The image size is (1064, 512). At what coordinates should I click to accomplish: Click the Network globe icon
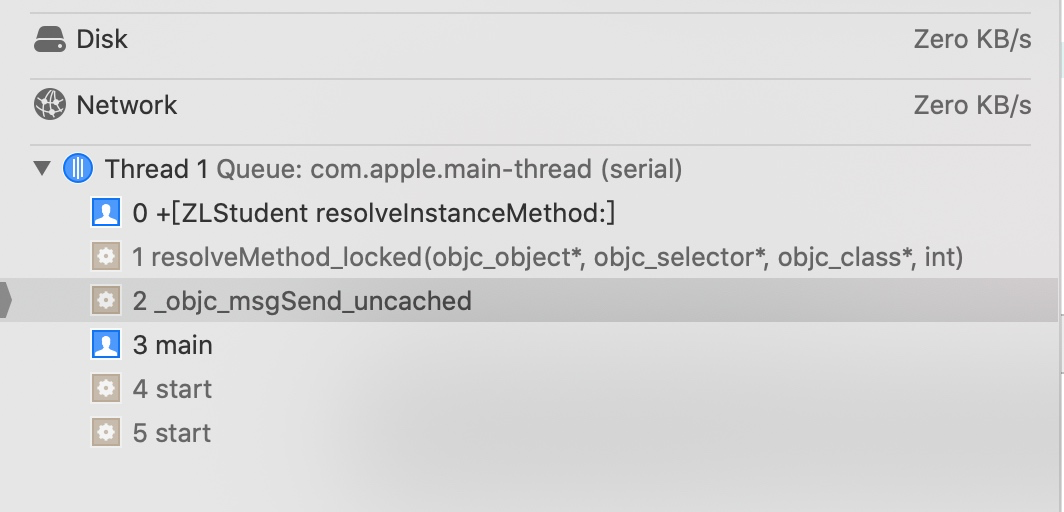[x=50, y=104]
